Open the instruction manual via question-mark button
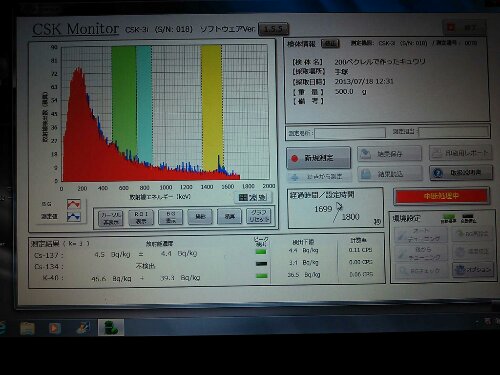Viewport: 500px width, 375px height. 461,173
